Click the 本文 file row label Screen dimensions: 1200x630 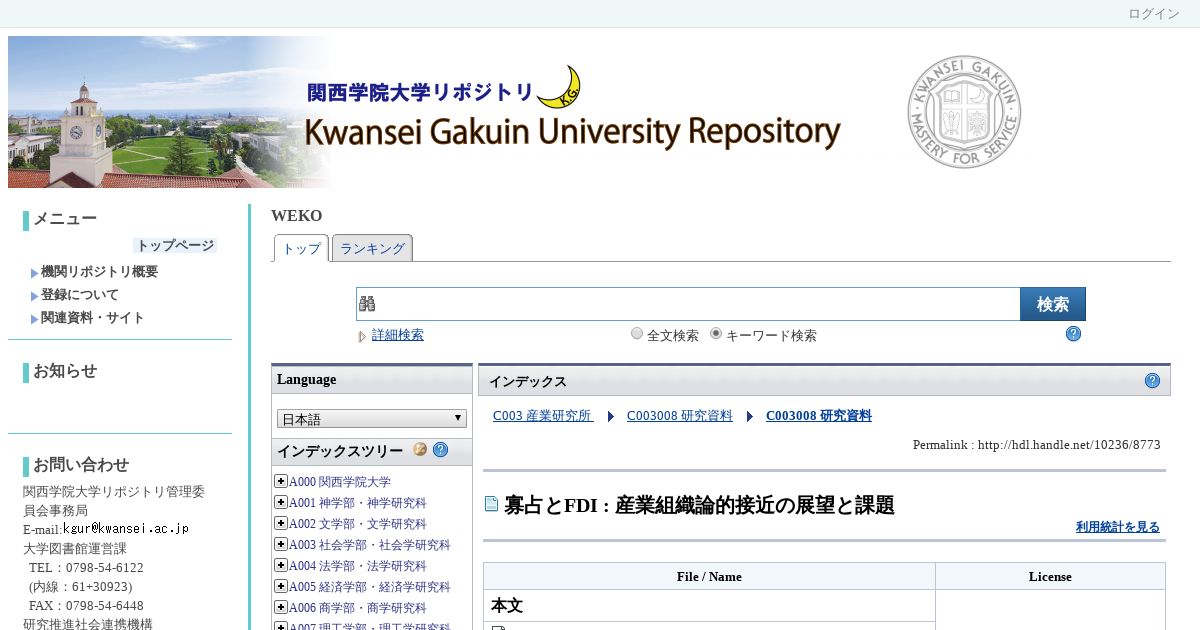(507, 606)
